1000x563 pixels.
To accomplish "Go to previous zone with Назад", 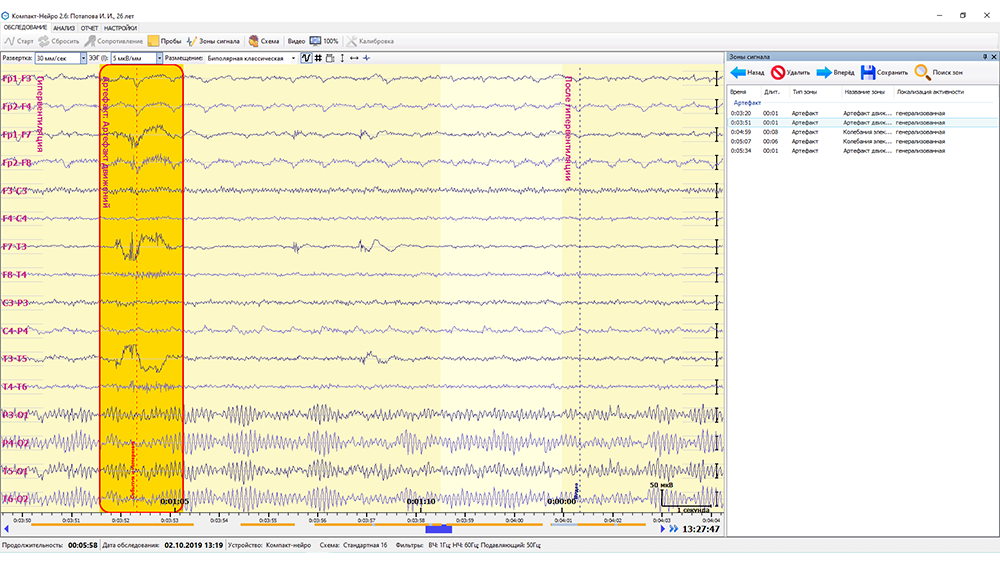I will tap(747, 73).
